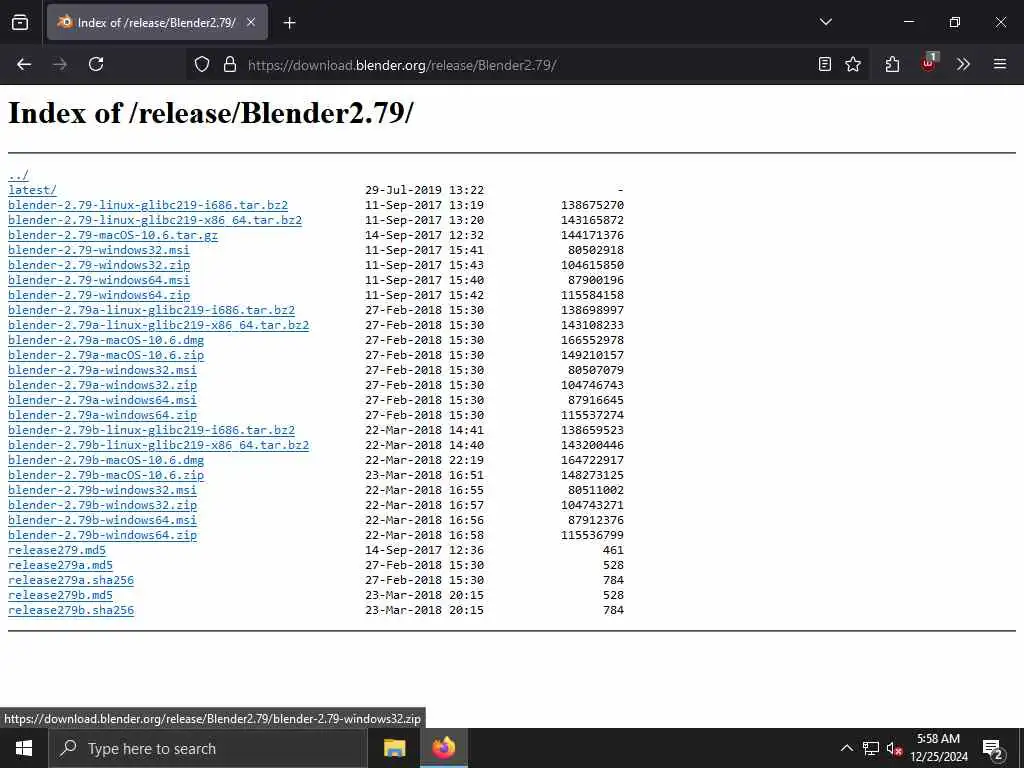Download blender-2.79b-linux-glibc219-x86_64.tar.bz2
This screenshot has width=1024, height=768.
159,445
